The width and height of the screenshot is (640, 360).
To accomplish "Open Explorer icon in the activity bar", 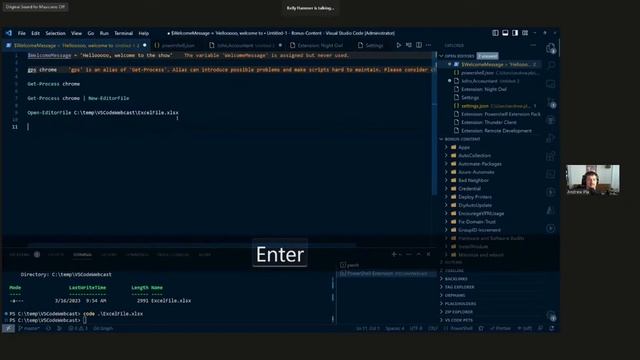I will click(551, 48).
